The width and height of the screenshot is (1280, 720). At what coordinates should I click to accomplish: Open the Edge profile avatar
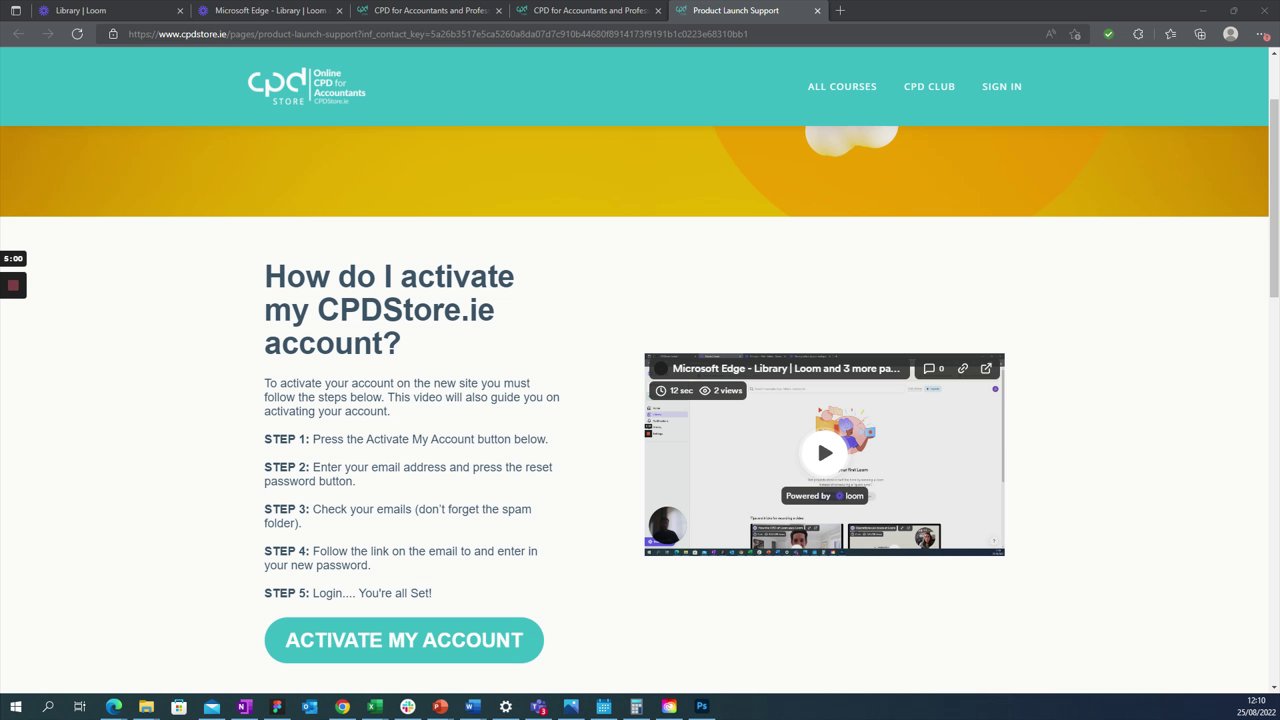pos(1231,34)
